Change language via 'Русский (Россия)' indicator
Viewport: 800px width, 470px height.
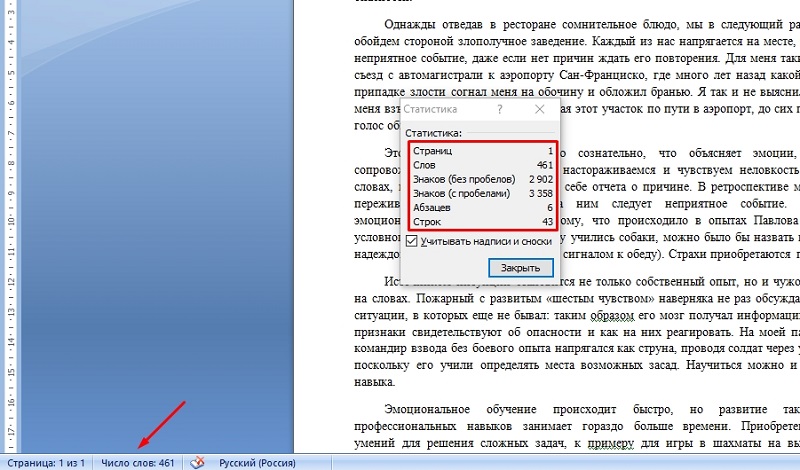coord(257,463)
